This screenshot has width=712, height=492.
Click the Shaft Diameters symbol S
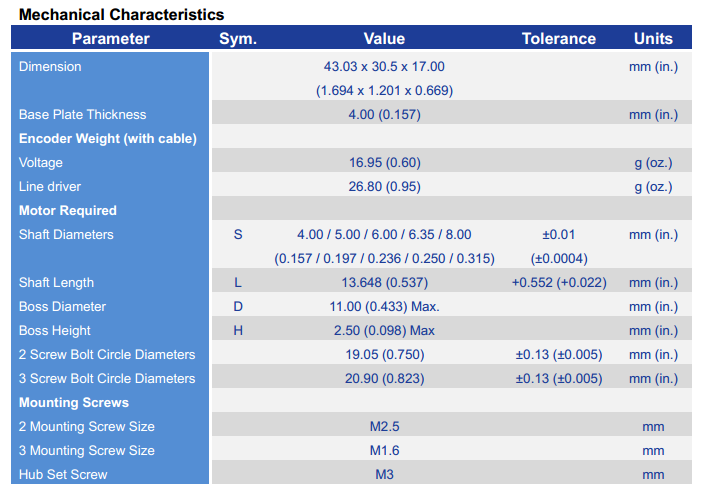(x=238, y=235)
